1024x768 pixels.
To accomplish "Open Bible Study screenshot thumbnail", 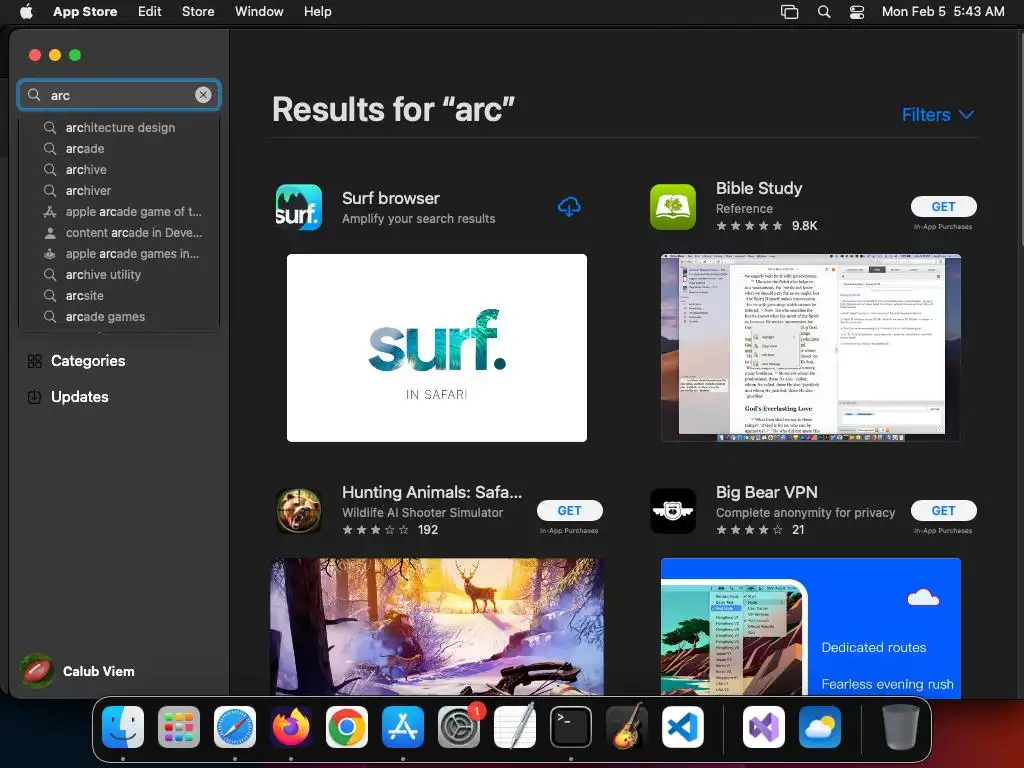I will (810, 348).
